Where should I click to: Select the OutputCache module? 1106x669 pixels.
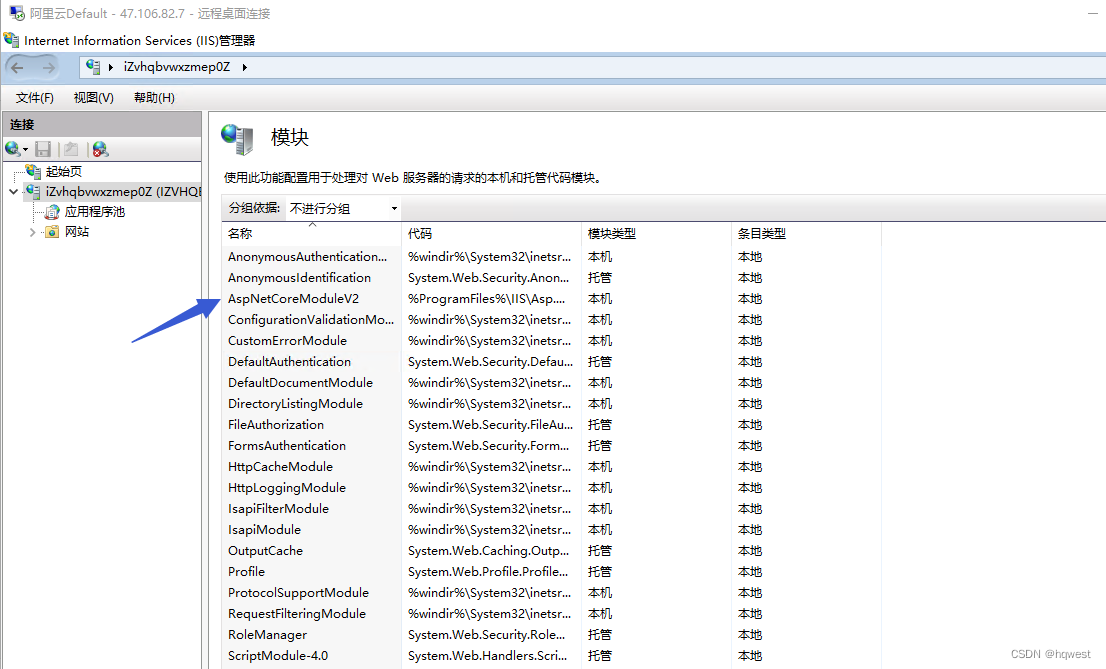click(x=265, y=550)
